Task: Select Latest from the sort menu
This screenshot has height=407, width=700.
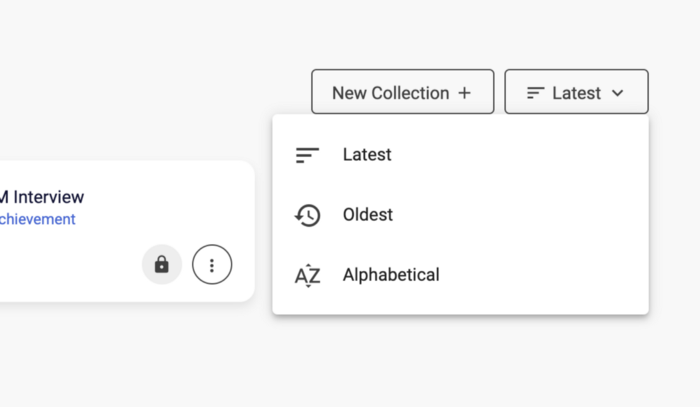Action: click(x=460, y=154)
